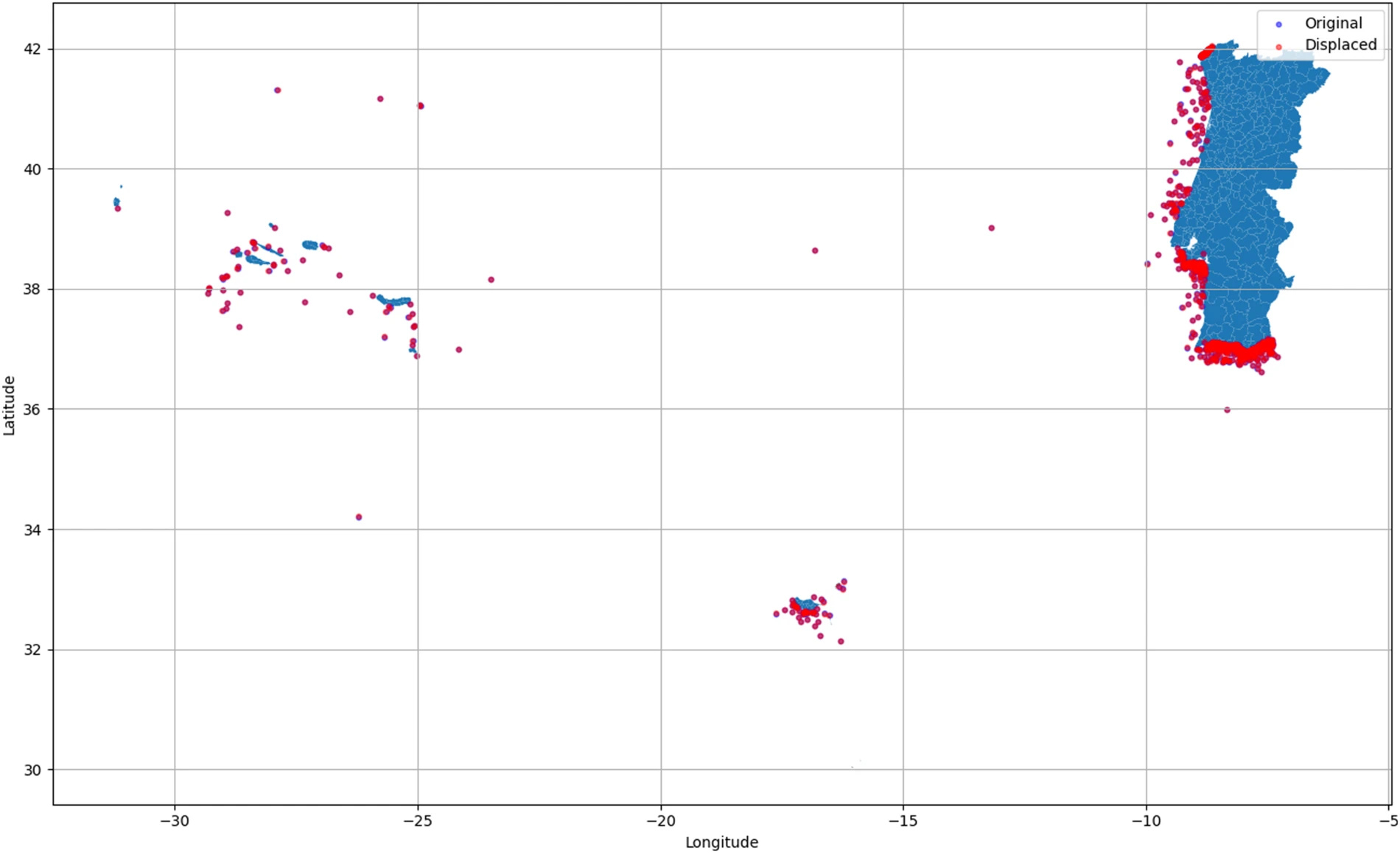
Task: Select the "Displaced" legend label
Action: click(1340, 45)
